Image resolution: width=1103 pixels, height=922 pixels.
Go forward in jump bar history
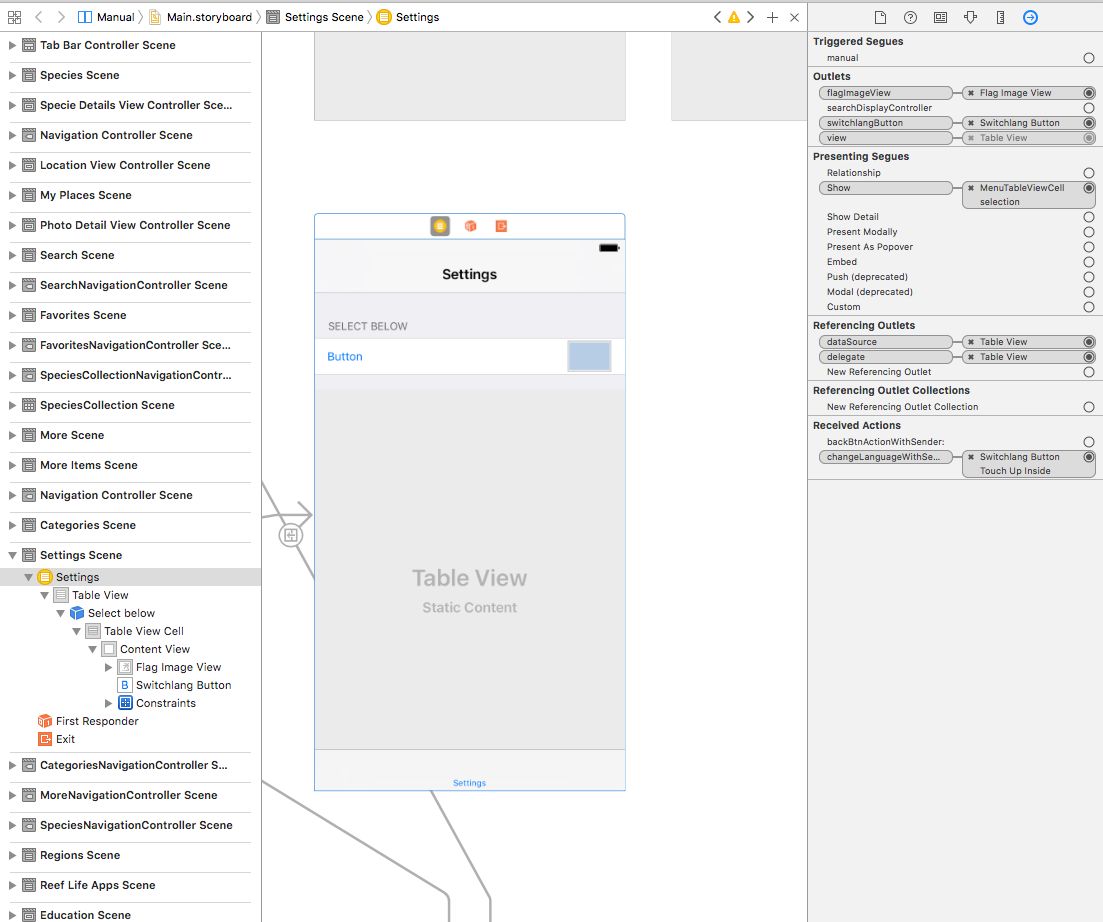point(61,17)
